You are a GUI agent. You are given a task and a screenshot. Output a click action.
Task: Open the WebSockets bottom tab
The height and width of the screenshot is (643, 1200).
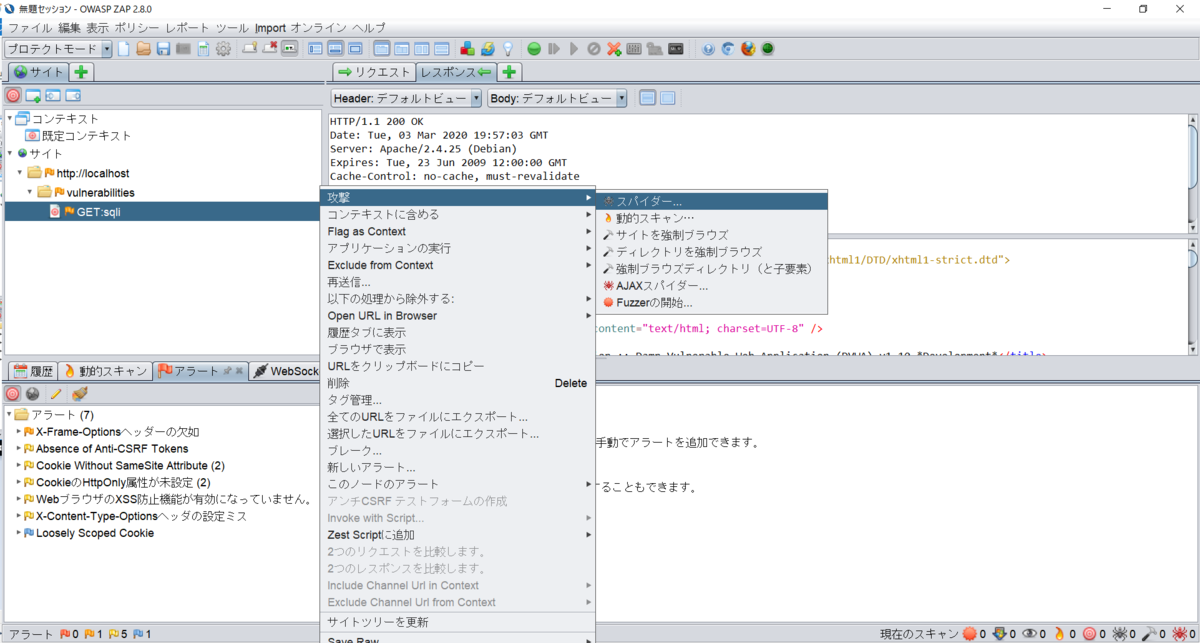coord(285,371)
